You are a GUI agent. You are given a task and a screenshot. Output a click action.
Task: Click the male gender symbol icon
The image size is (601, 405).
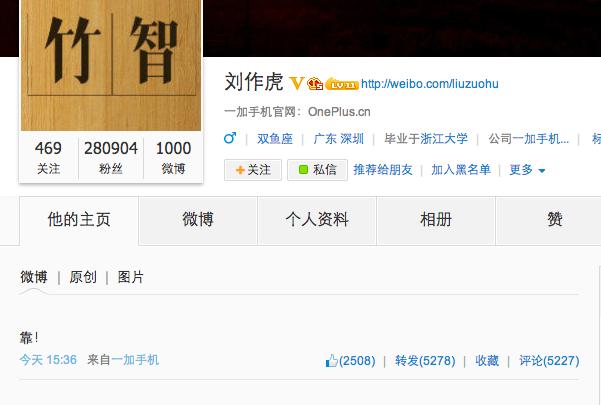(x=230, y=138)
